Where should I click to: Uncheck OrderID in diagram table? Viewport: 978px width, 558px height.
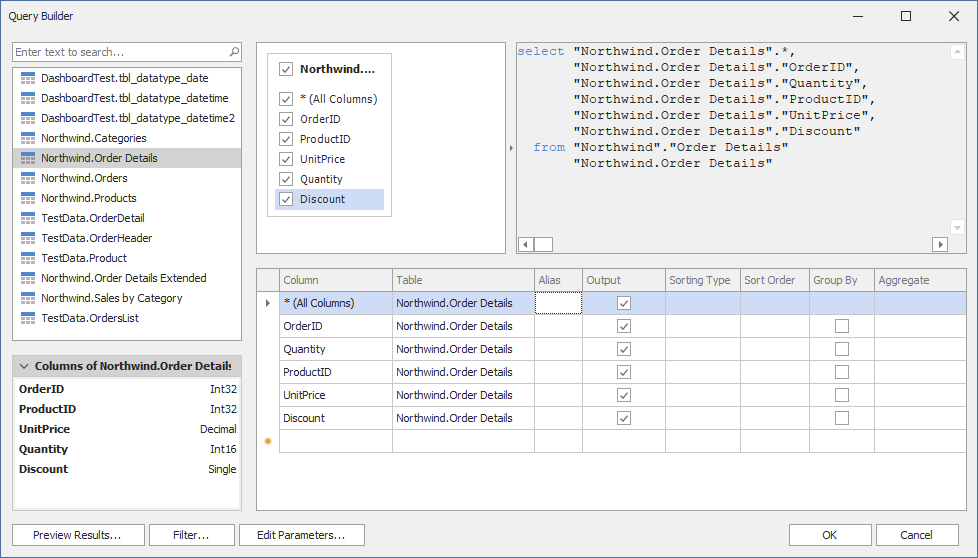286,119
